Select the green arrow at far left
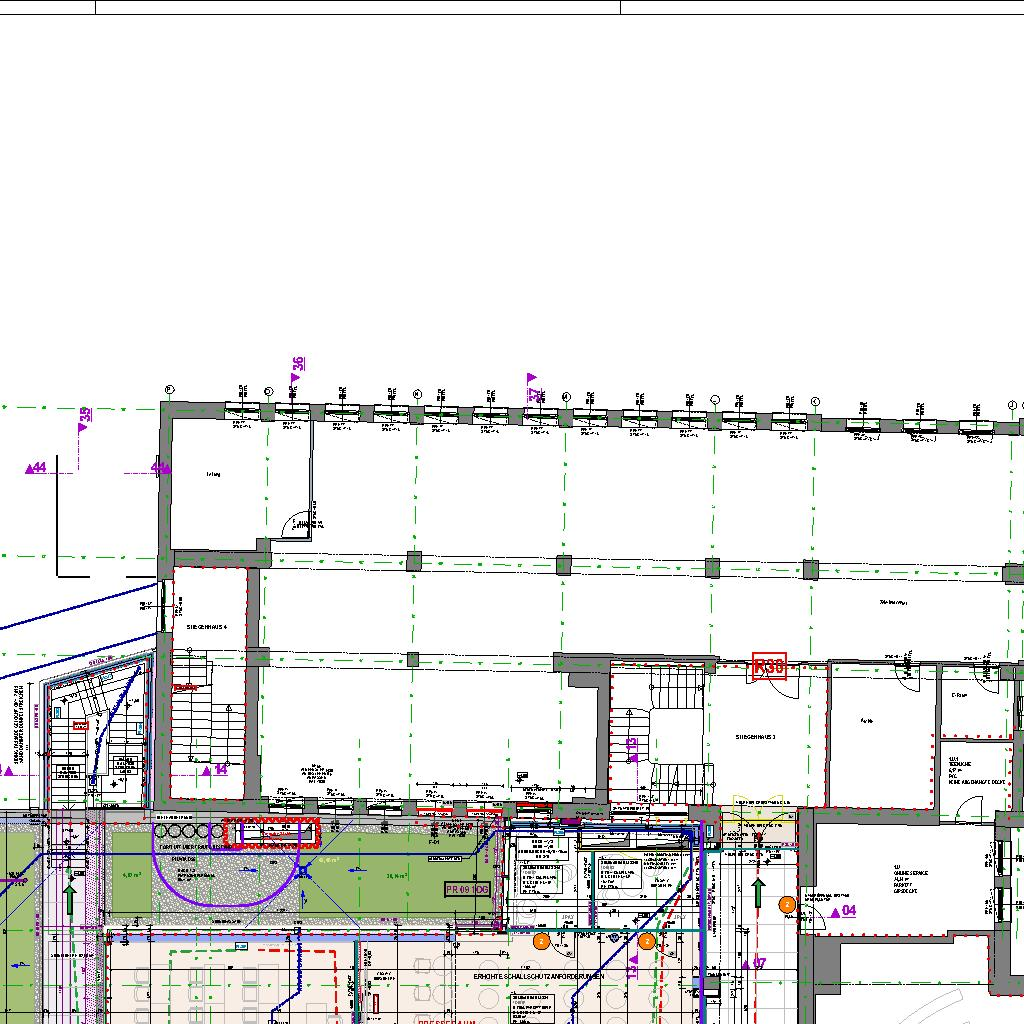This screenshot has height=1024, width=1024. (x=70, y=896)
